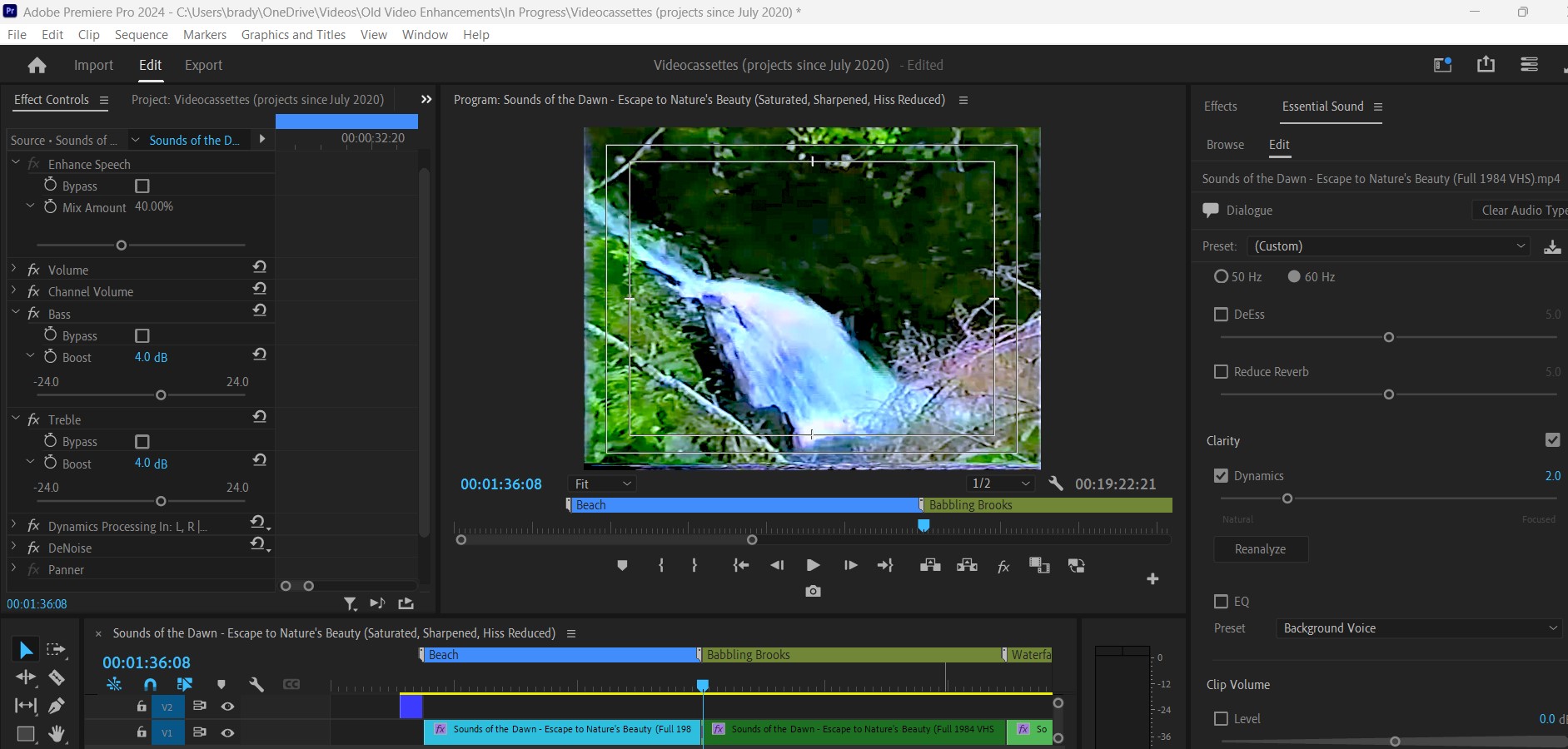Open the Fit zoom level dropdown
Image resolution: width=1568 pixels, height=749 pixels.
603,484
